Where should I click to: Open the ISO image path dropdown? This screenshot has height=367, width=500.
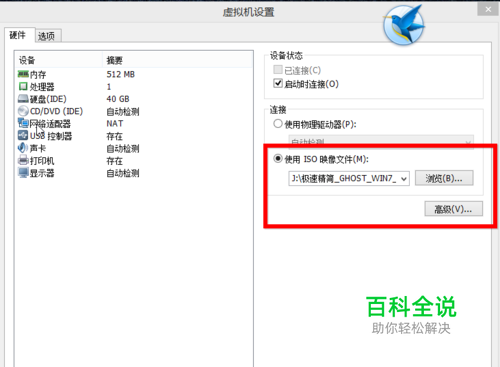(404, 179)
